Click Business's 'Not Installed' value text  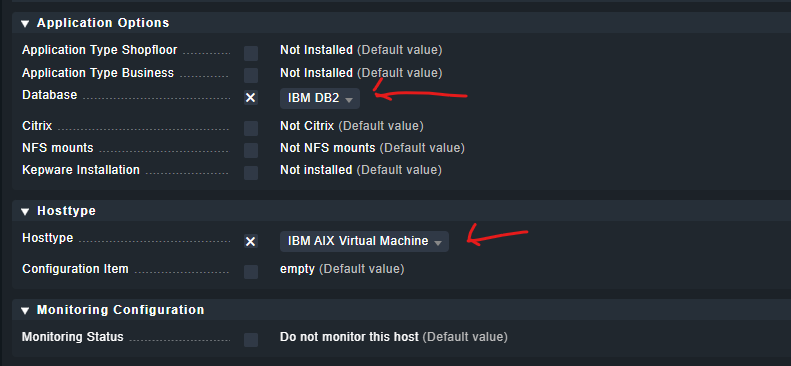coord(316,73)
